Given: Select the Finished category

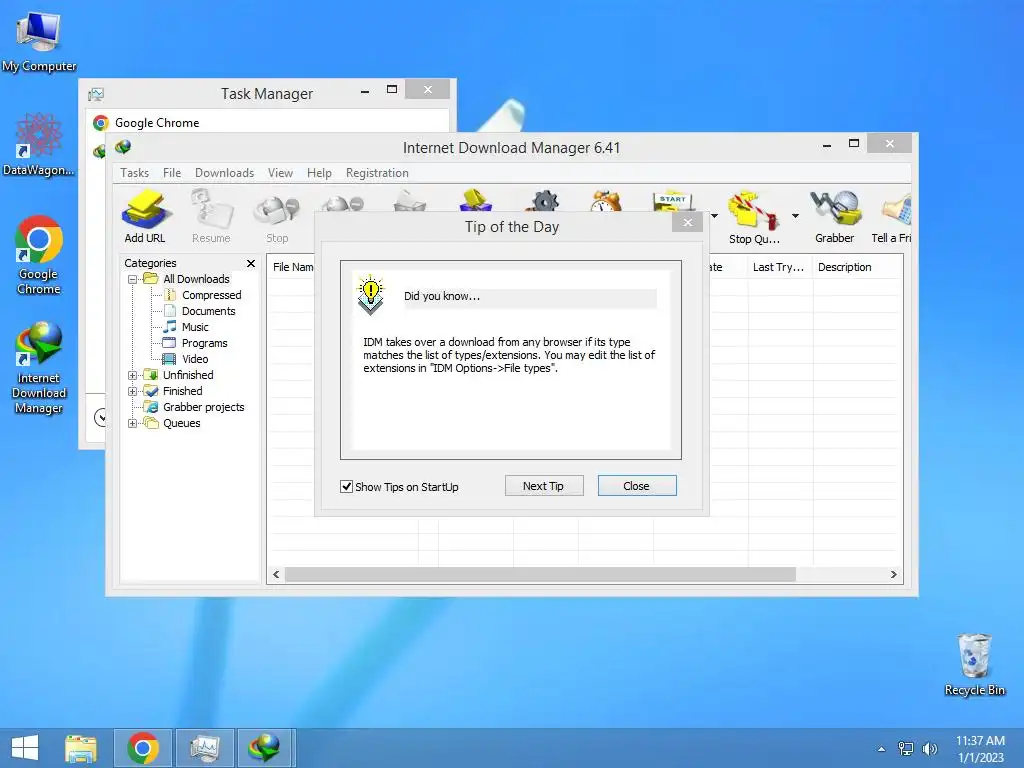Looking at the screenshot, I should [x=182, y=391].
